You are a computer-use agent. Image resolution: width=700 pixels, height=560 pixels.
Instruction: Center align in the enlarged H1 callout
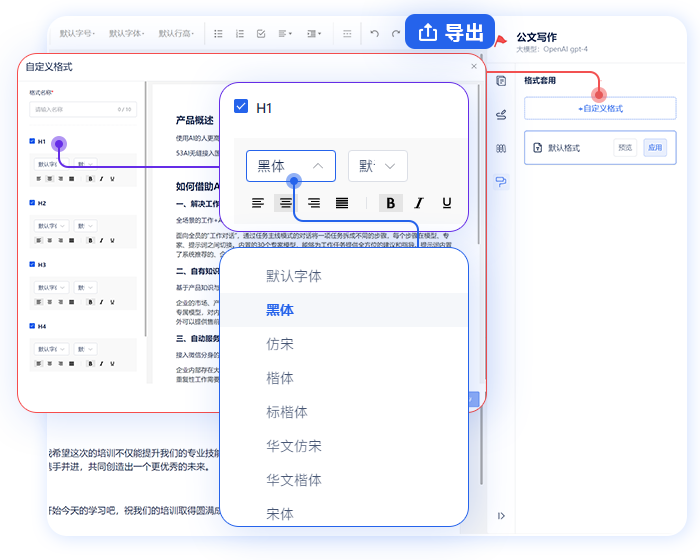(285, 203)
